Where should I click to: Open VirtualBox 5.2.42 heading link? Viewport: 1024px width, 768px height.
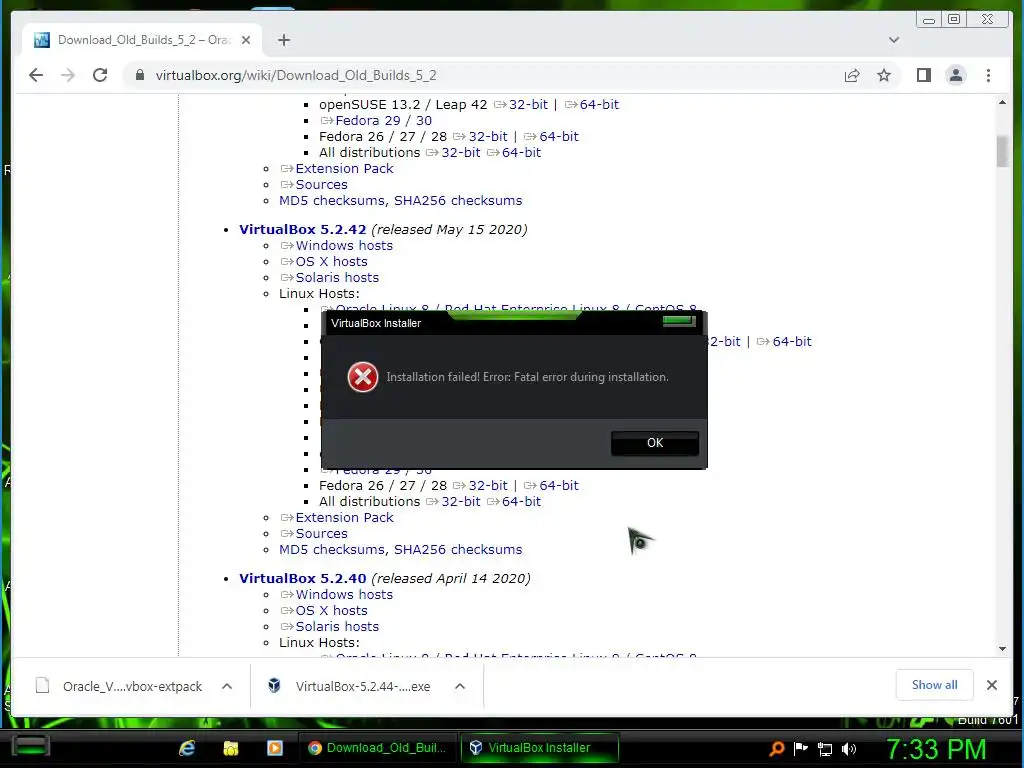(x=302, y=229)
